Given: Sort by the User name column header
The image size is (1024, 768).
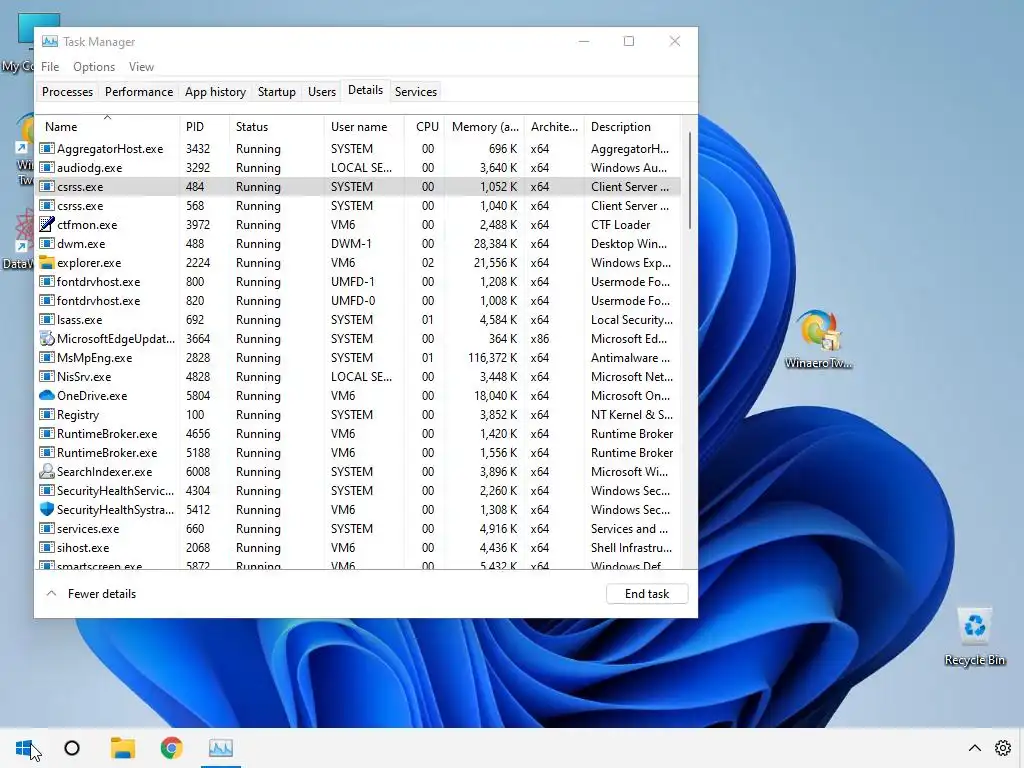Looking at the screenshot, I should tap(364, 127).
